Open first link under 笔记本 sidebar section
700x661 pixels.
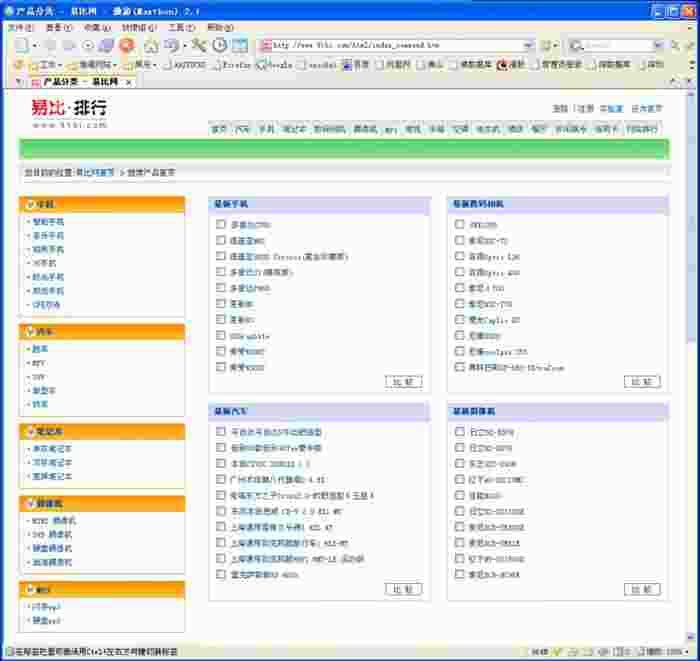pos(52,449)
